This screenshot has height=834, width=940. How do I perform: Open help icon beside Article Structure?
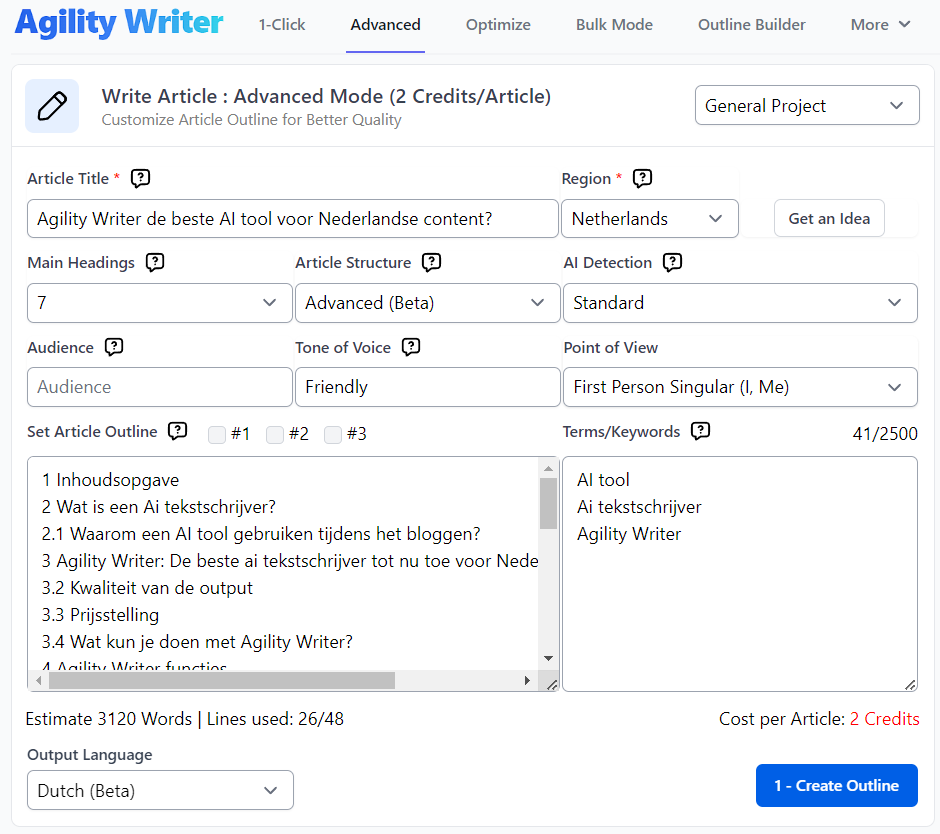(432, 262)
